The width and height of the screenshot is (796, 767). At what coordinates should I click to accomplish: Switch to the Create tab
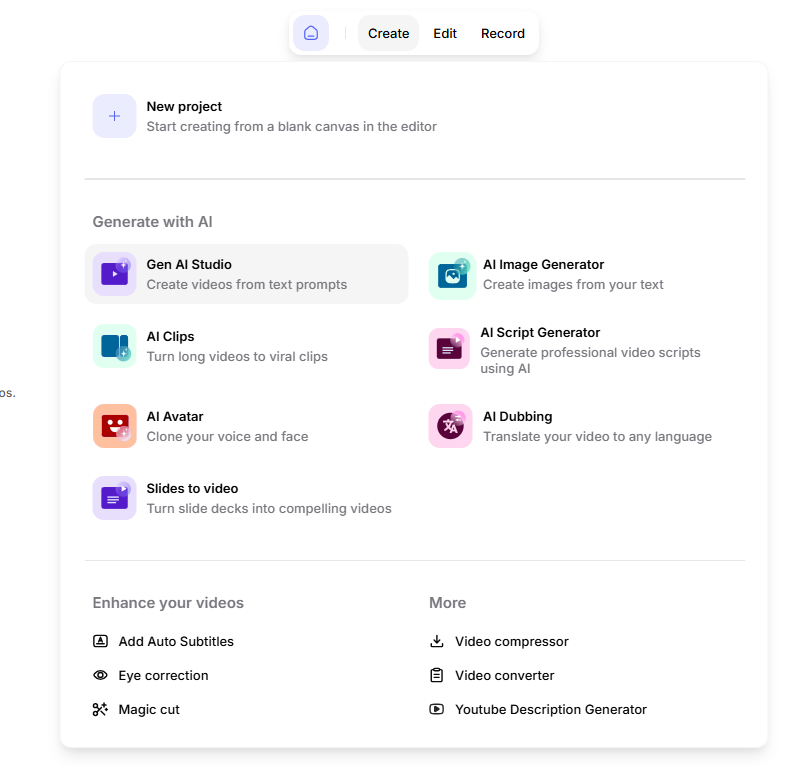point(388,33)
